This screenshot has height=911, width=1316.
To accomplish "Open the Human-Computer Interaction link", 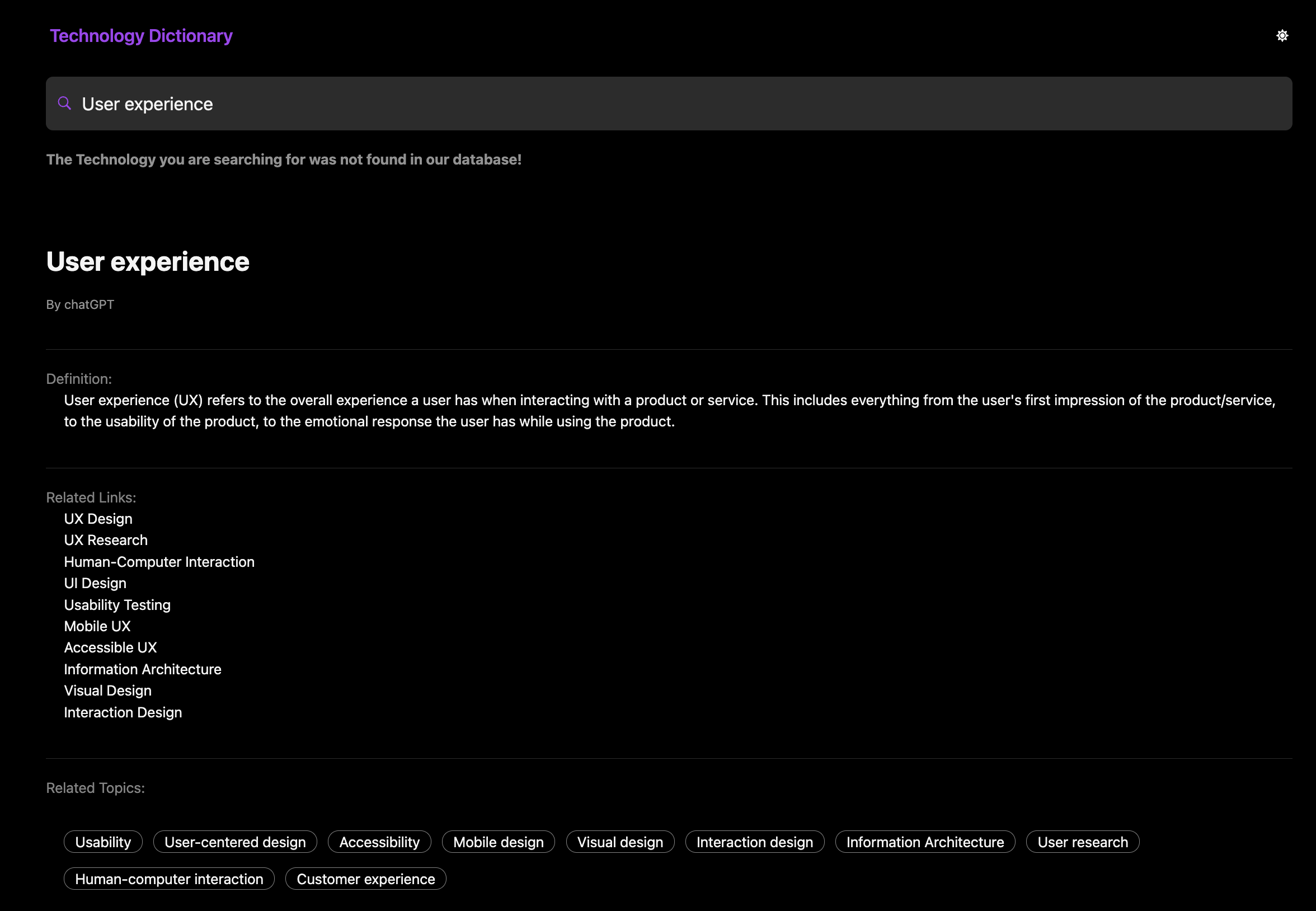I will click(159, 562).
